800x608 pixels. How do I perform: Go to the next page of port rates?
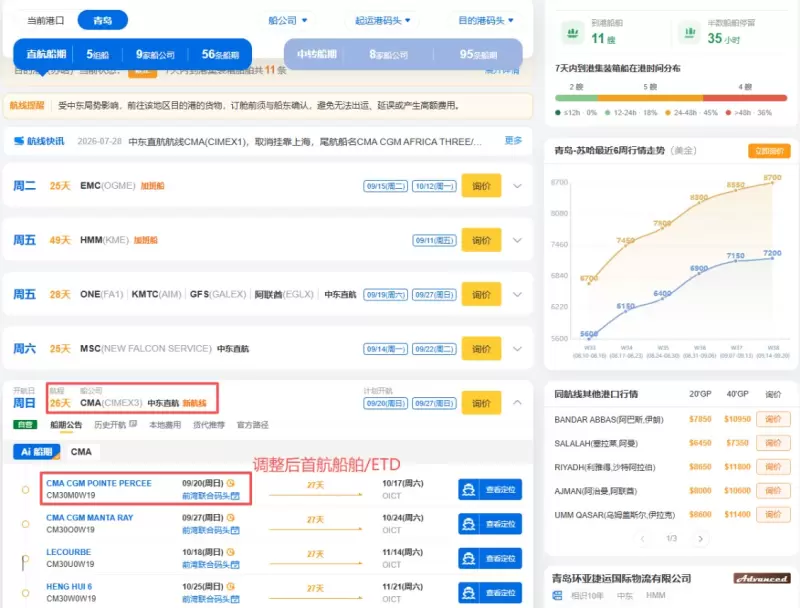[x=701, y=539]
